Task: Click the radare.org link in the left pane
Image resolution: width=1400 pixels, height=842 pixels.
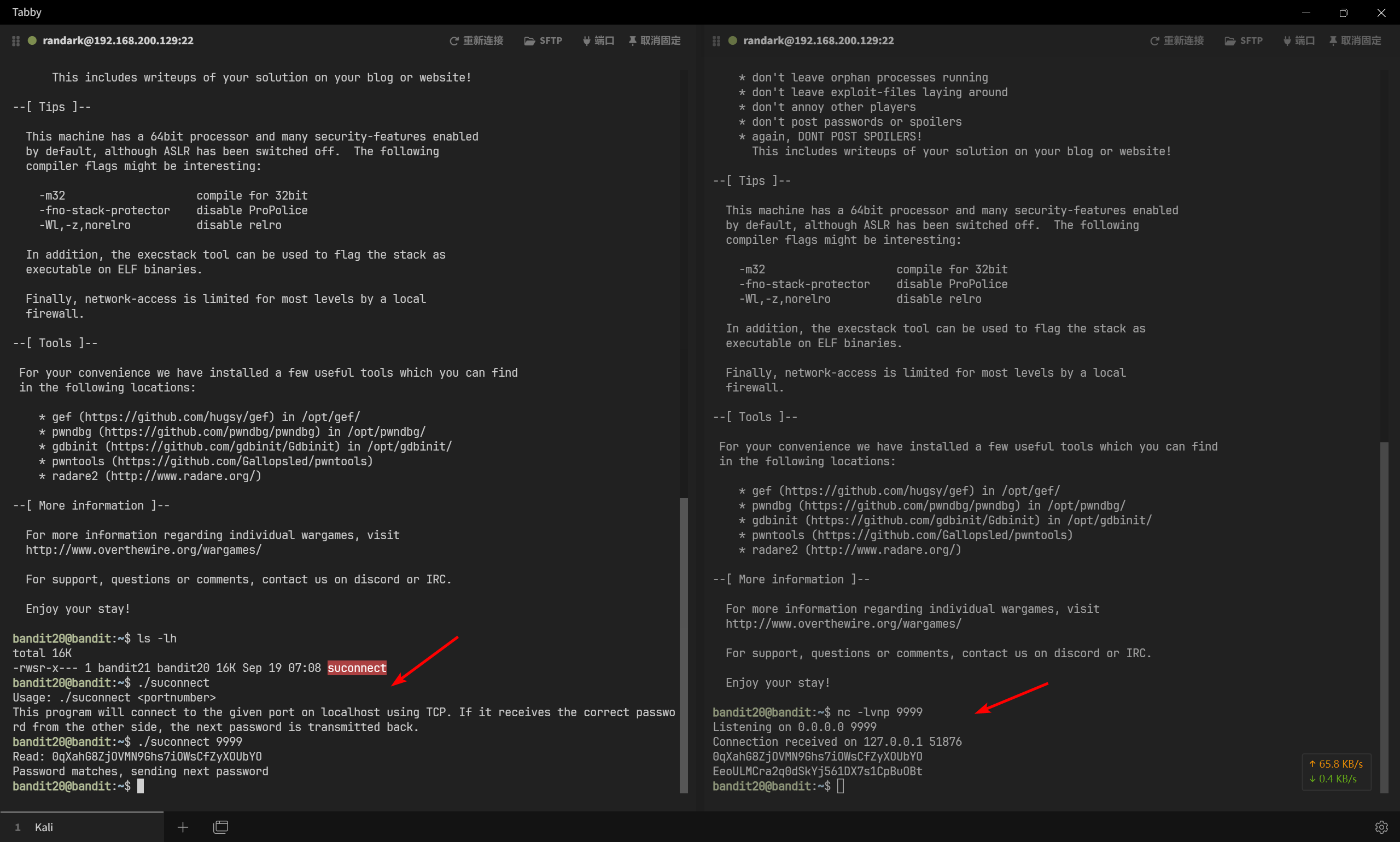Action: click(x=183, y=476)
